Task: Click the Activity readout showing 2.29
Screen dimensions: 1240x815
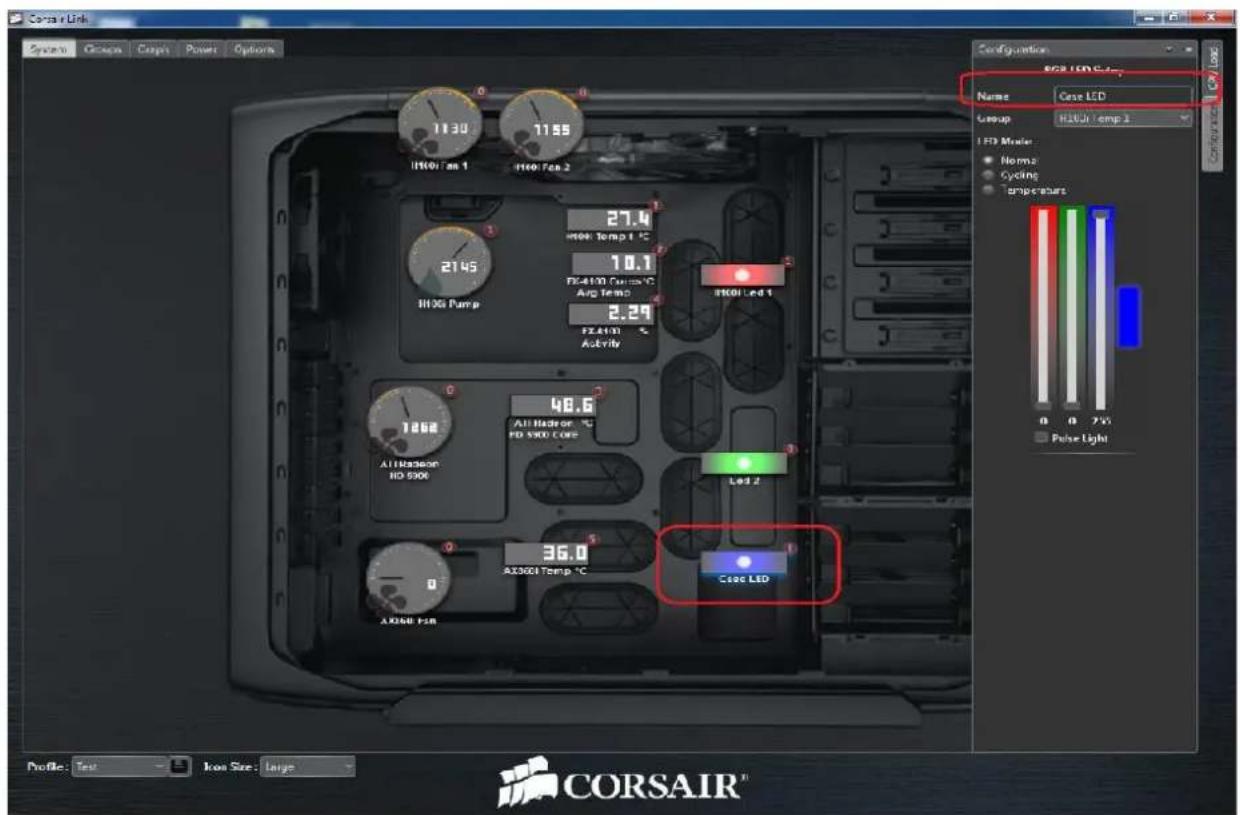Action: click(612, 316)
